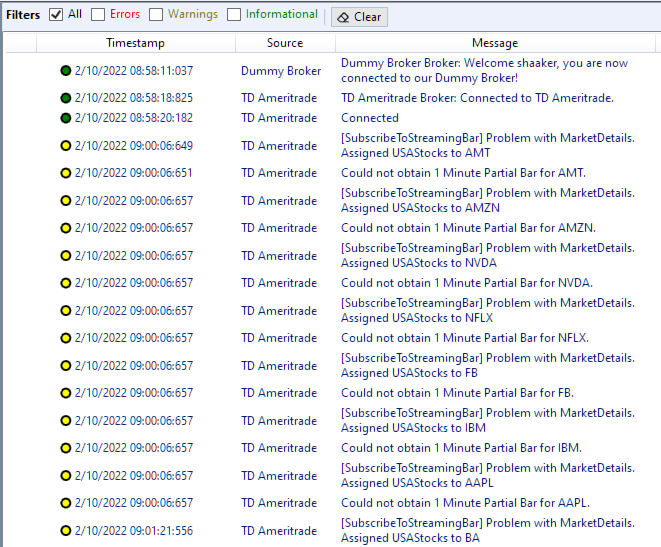Select 'Assigned USAStocks to BA' message
This screenshot has width=661, height=547.
click(x=488, y=530)
